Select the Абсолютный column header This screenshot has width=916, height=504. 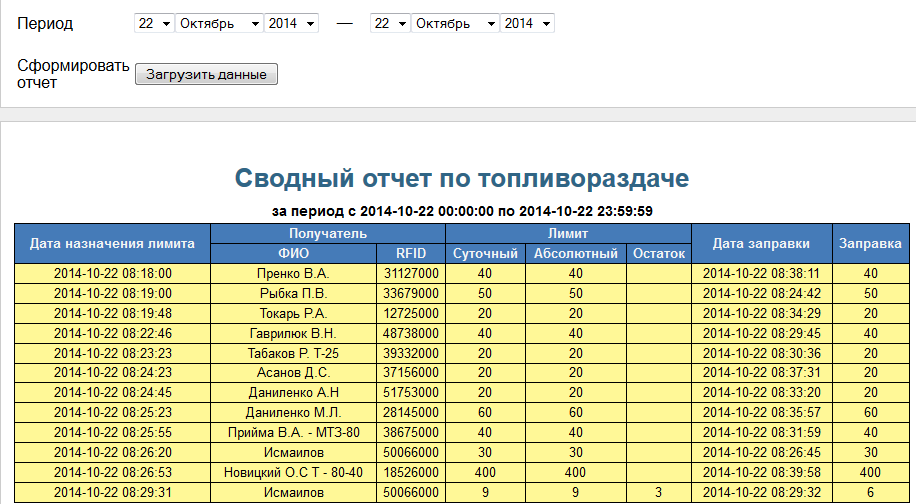575,253
